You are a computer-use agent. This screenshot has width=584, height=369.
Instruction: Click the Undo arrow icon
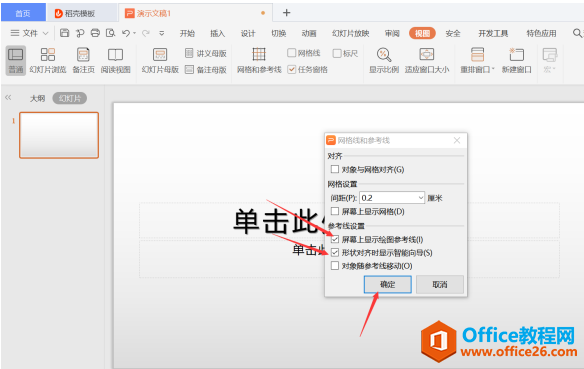126,33
